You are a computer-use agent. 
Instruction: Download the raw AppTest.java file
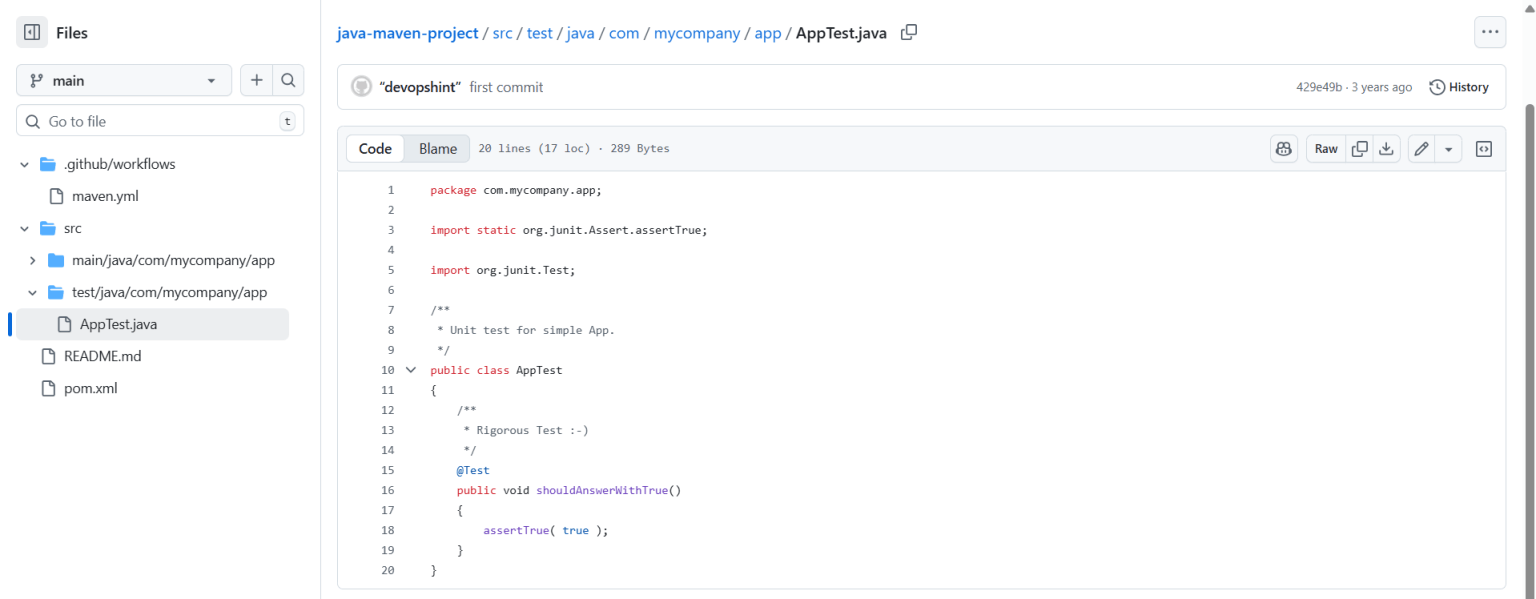pyautogui.click(x=1386, y=148)
